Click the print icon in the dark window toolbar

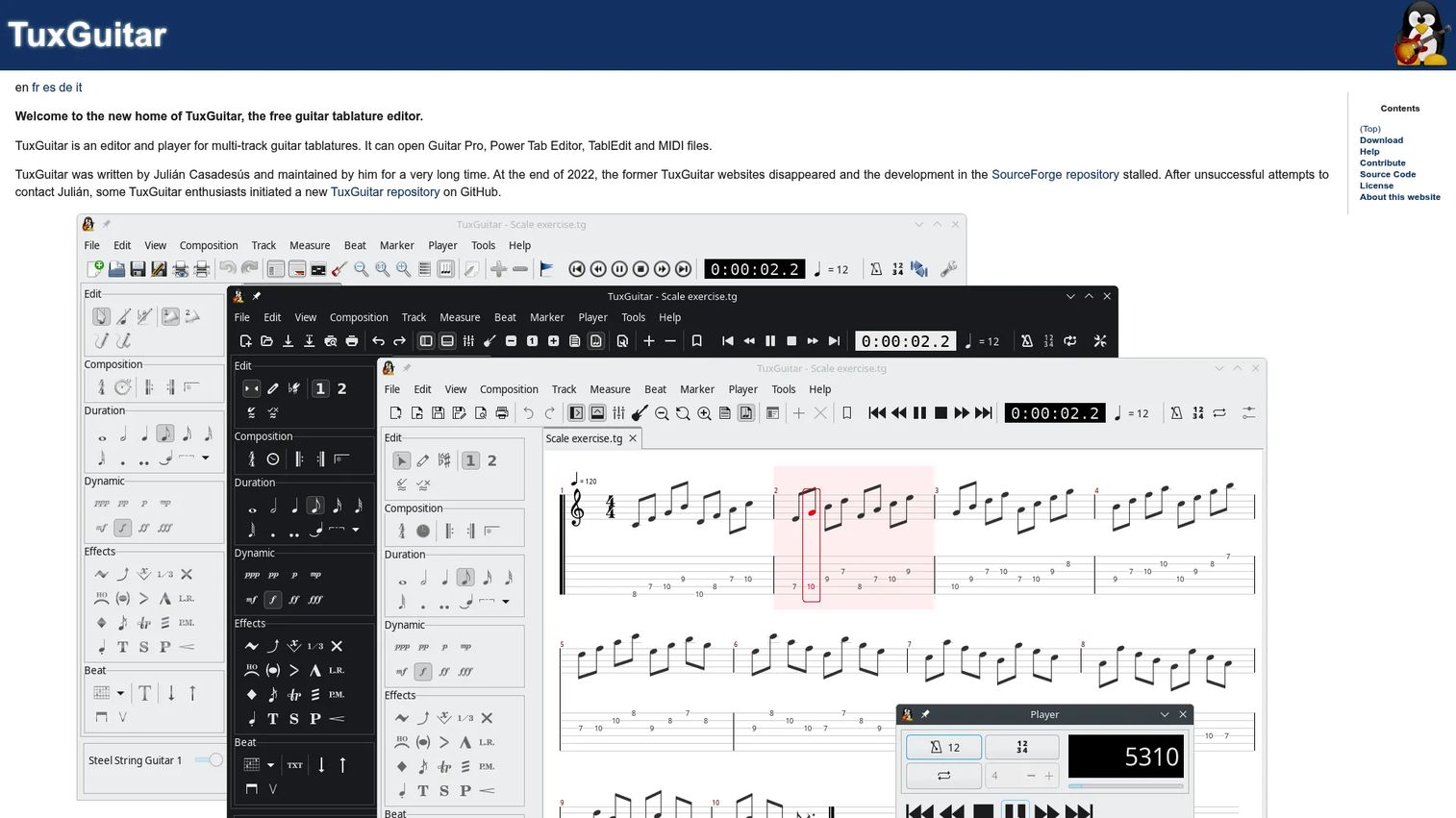(x=352, y=341)
